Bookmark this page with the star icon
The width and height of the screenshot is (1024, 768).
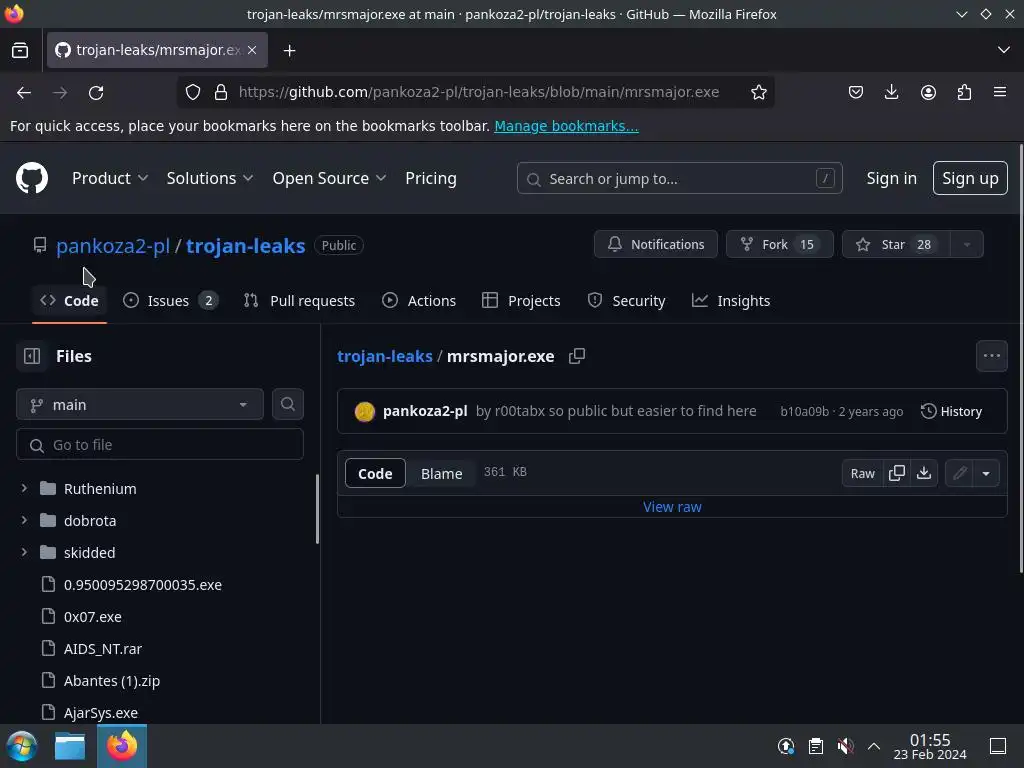coord(758,92)
